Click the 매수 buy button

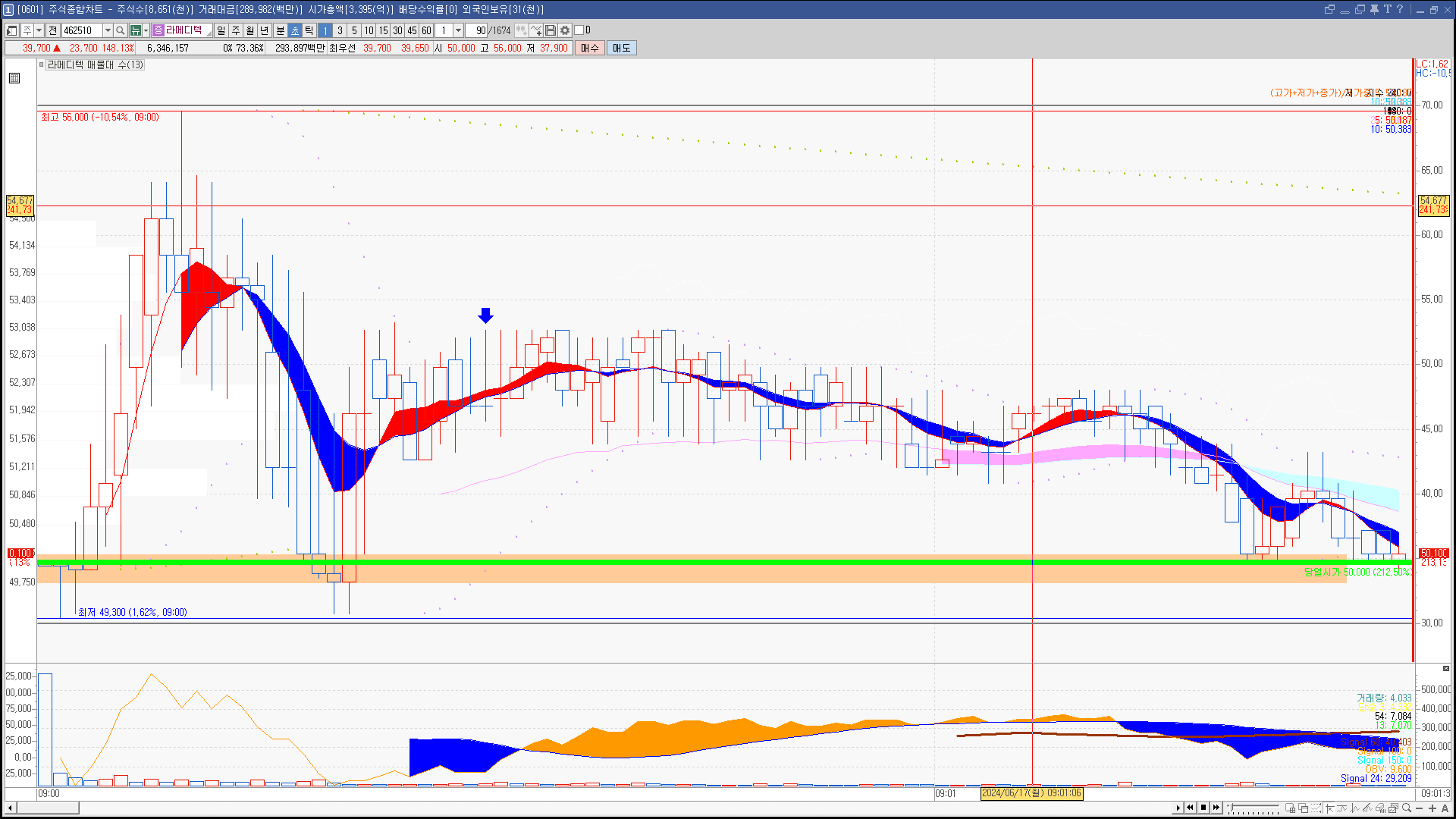tap(590, 48)
